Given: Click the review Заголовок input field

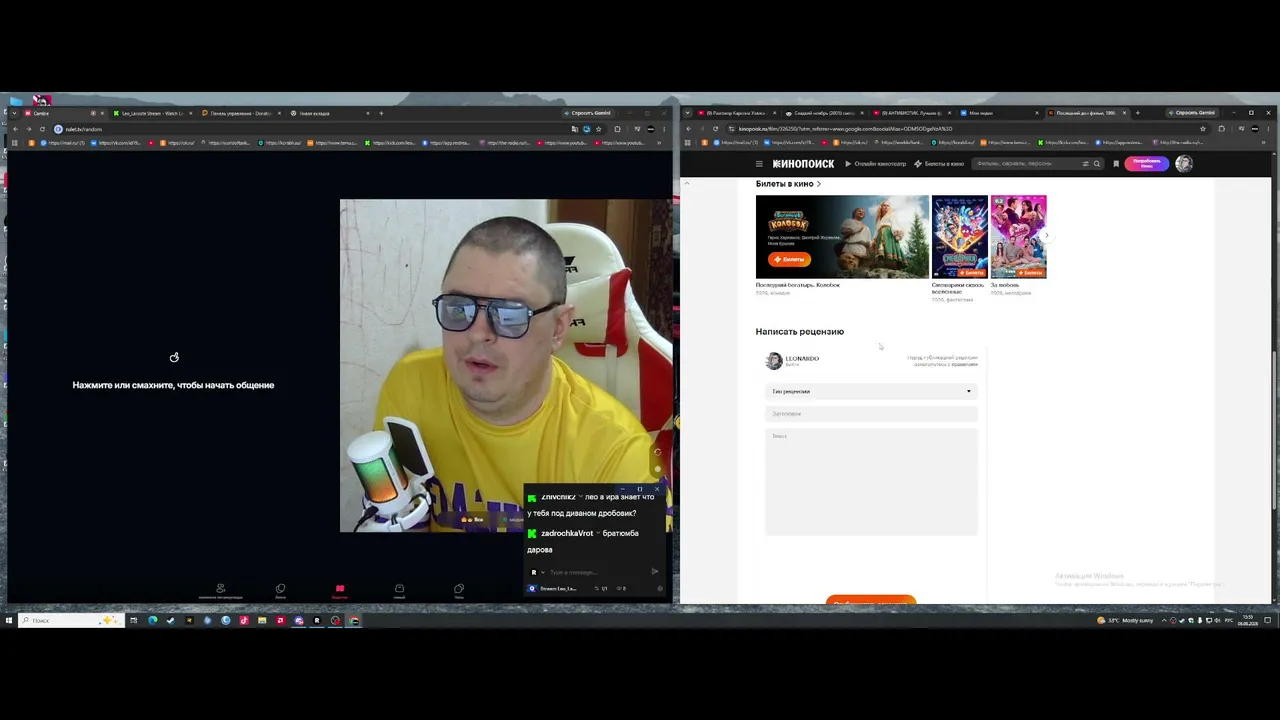Looking at the screenshot, I should 871,414.
